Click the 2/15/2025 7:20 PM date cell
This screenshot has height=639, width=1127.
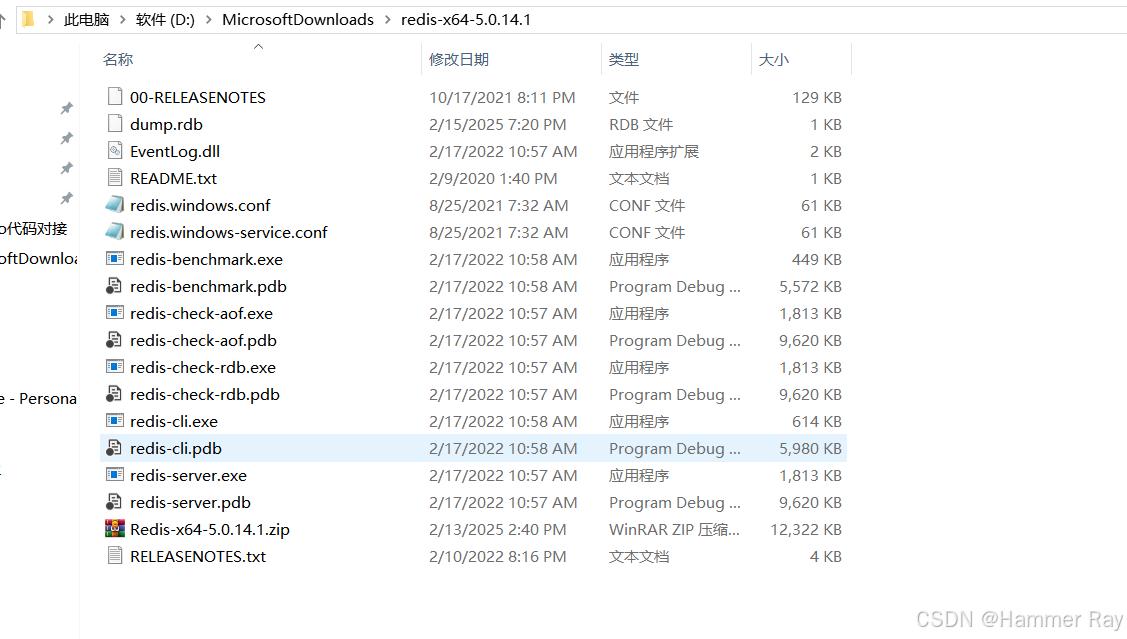(x=497, y=124)
